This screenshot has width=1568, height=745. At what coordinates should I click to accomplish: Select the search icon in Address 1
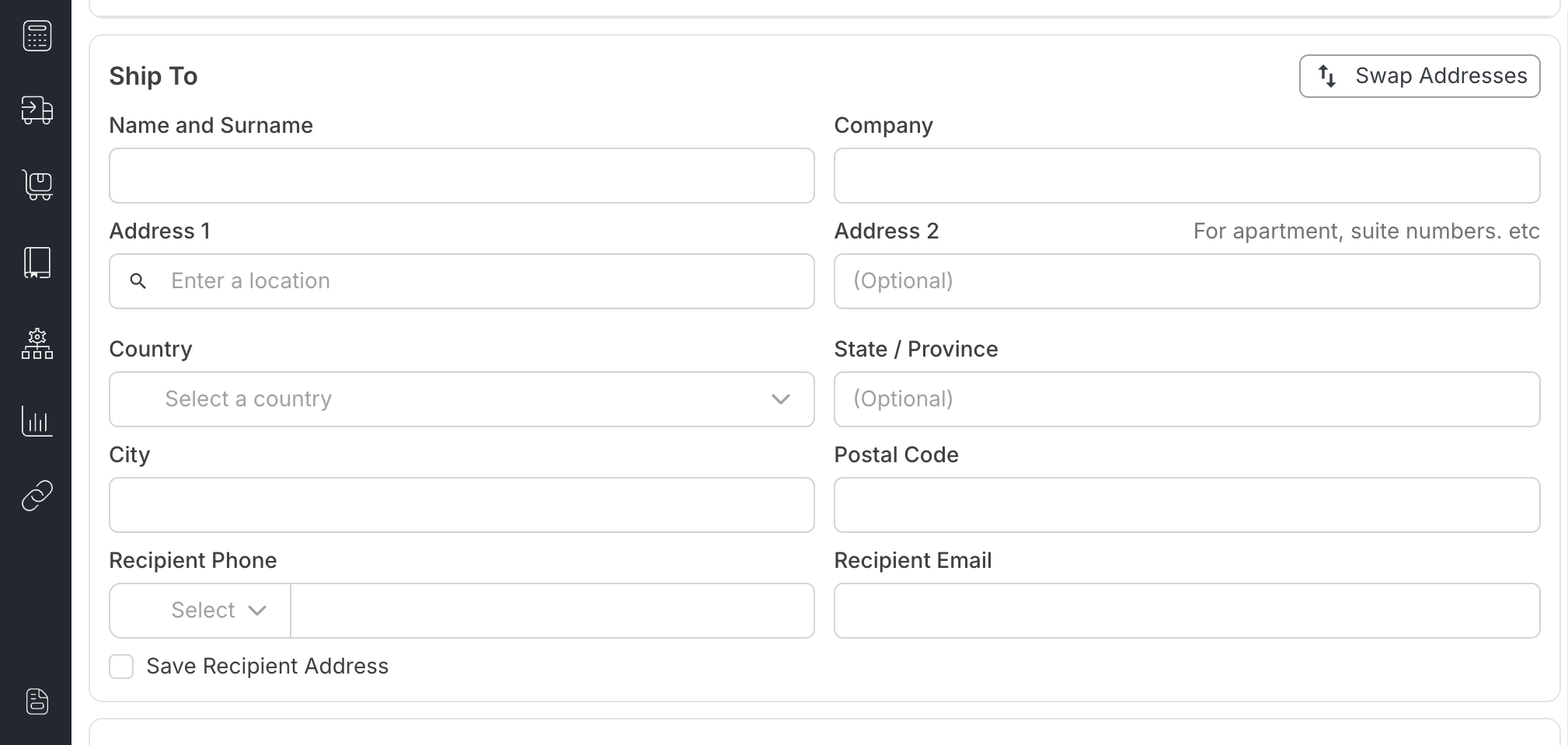138,281
